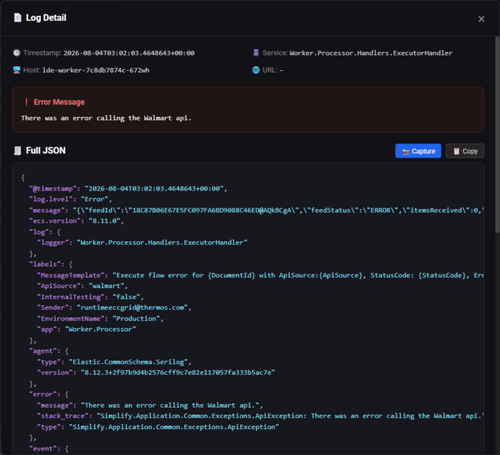Click the "InternalTesting": "false" line
The image size is (500, 455).
(x=90, y=297)
